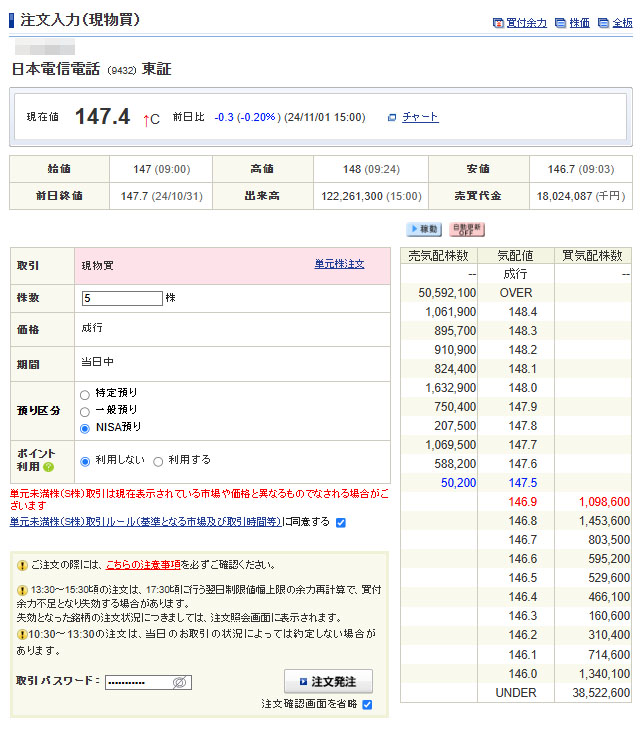Select the 一般預り radio option
642x729 pixels.
point(85,411)
